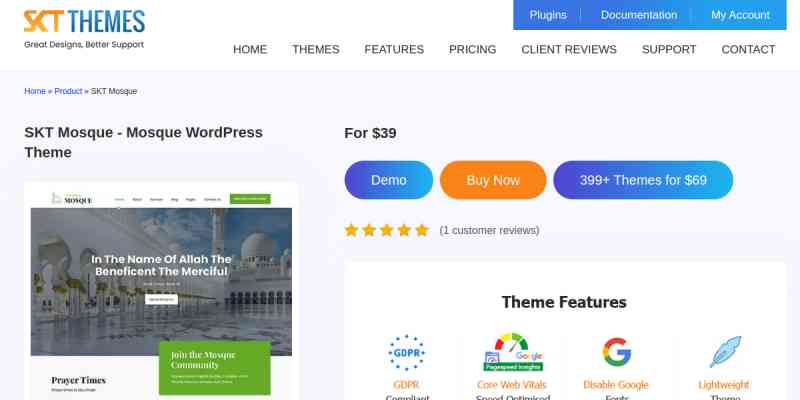Screen dimensions: 800x400
Task: Click the GDPR compliant badge icon
Action: tap(406, 352)
